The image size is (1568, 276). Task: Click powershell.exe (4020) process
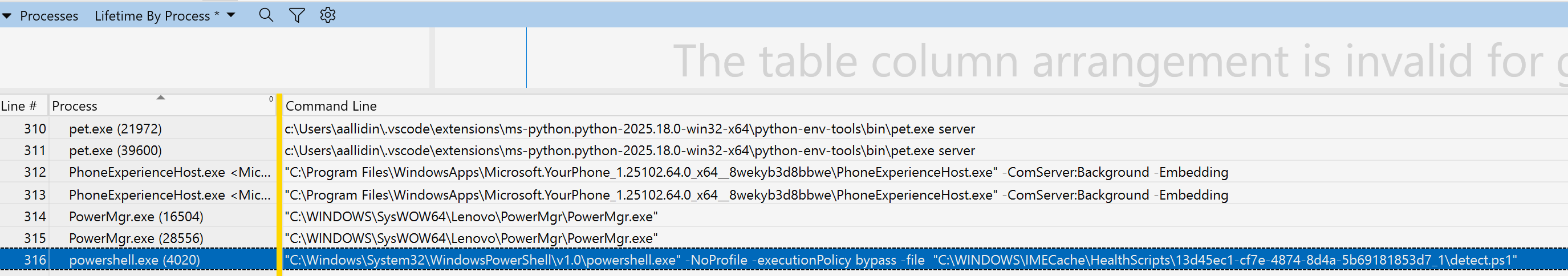(134, 260)
